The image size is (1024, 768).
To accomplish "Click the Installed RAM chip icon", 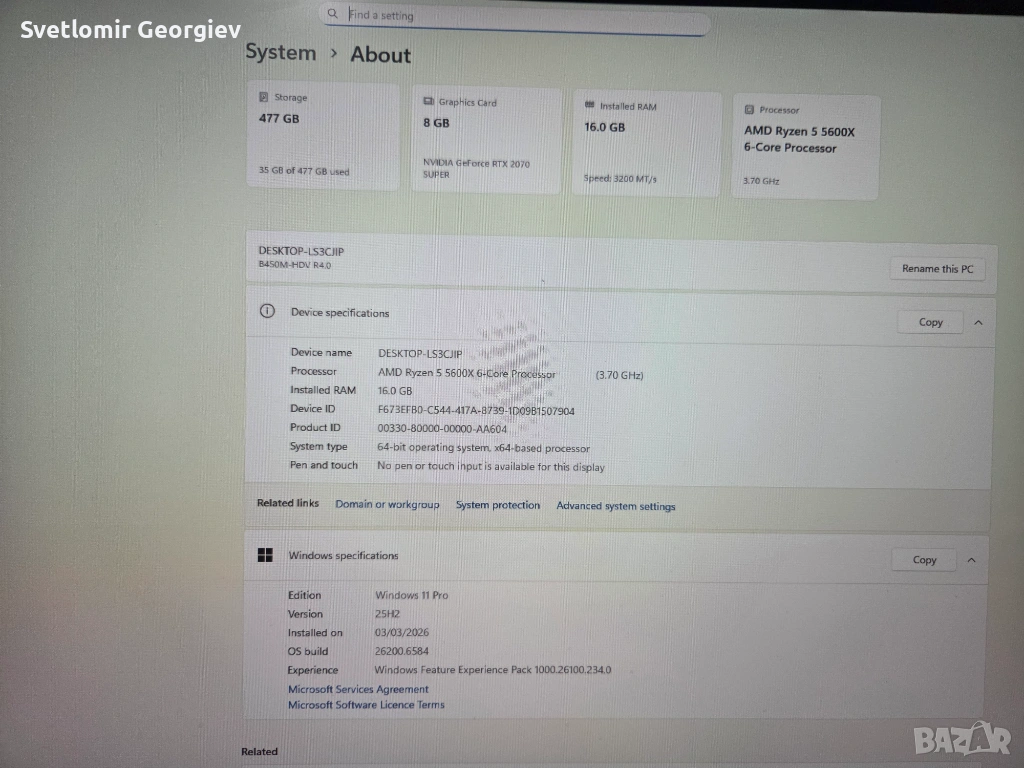I will pyautogui.click(x=590, y=104).
